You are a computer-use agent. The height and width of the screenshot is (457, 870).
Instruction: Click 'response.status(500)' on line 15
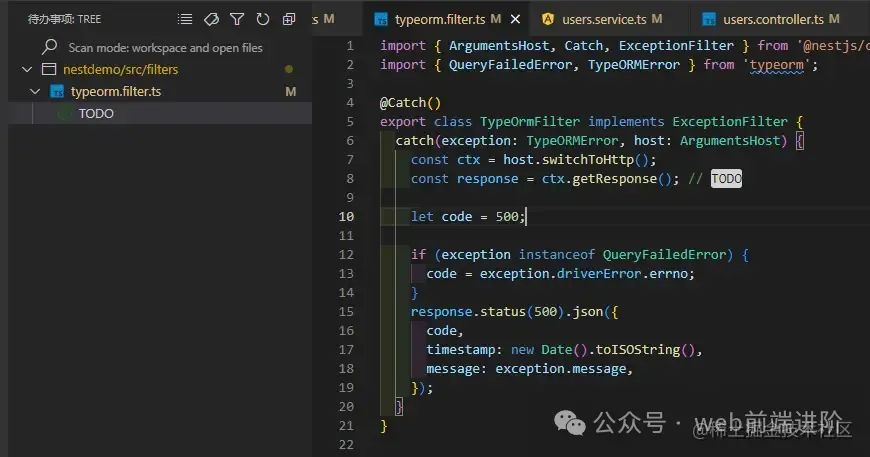(x=487, y=312)
